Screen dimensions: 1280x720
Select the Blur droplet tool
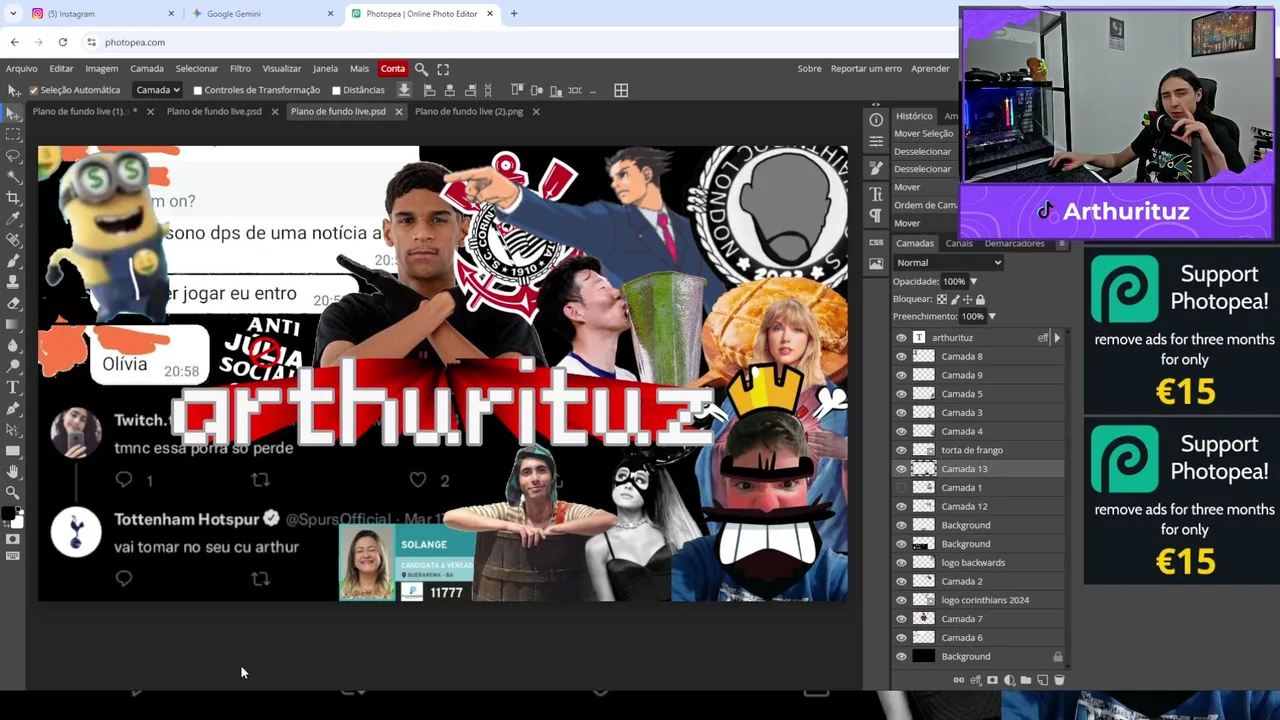13,344
